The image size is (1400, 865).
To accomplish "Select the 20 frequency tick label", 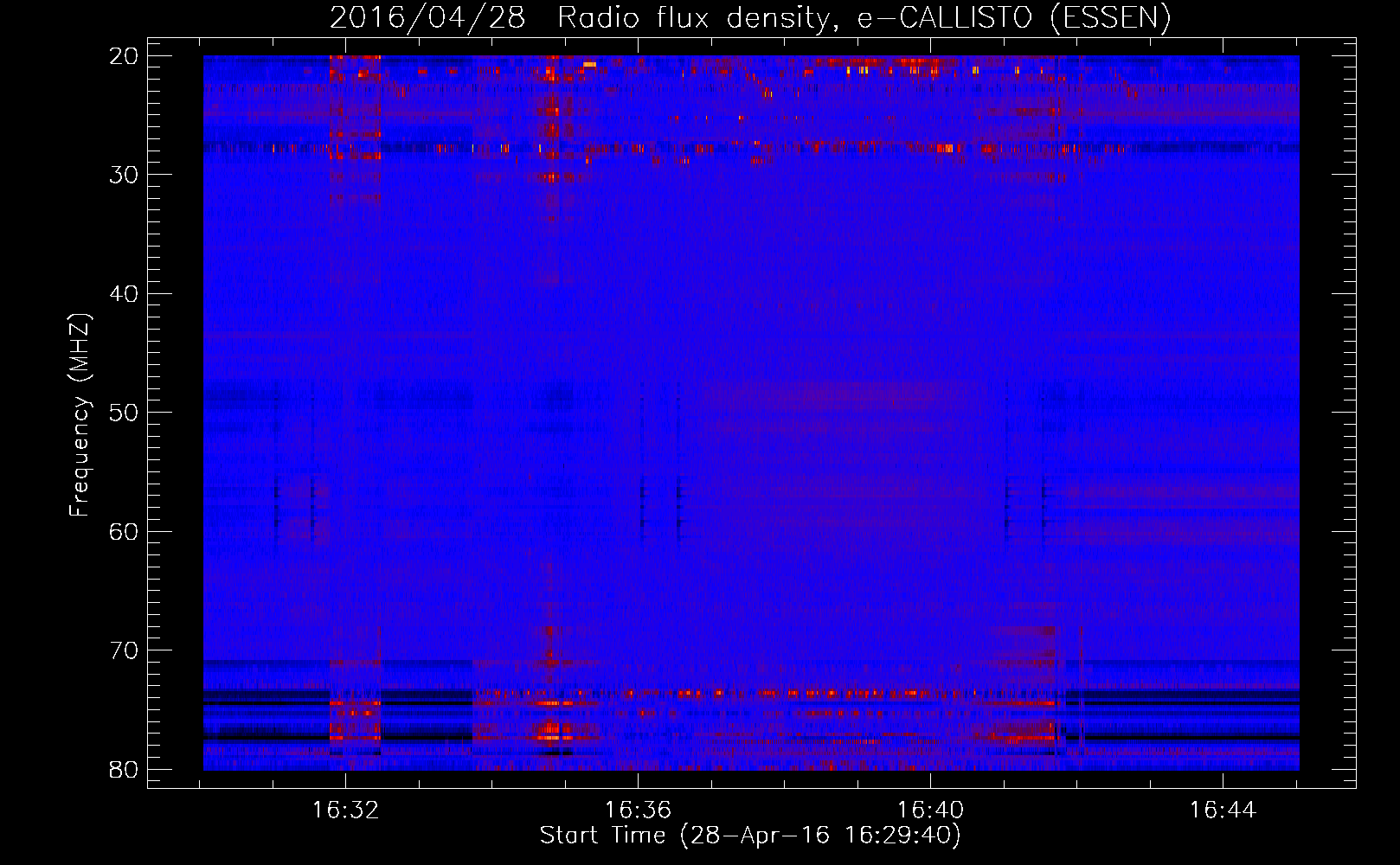I will [125, 55].
